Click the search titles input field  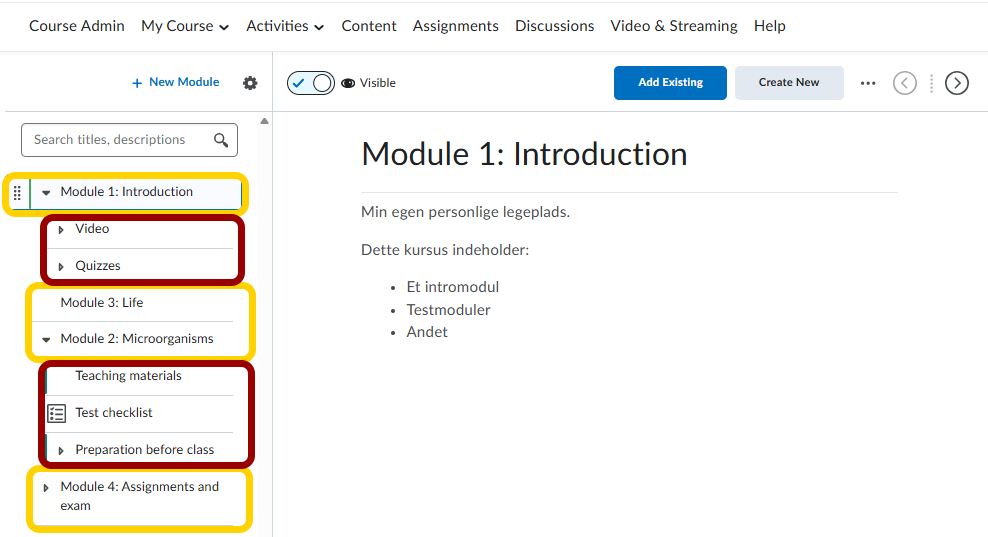click(x=118, y=140)
